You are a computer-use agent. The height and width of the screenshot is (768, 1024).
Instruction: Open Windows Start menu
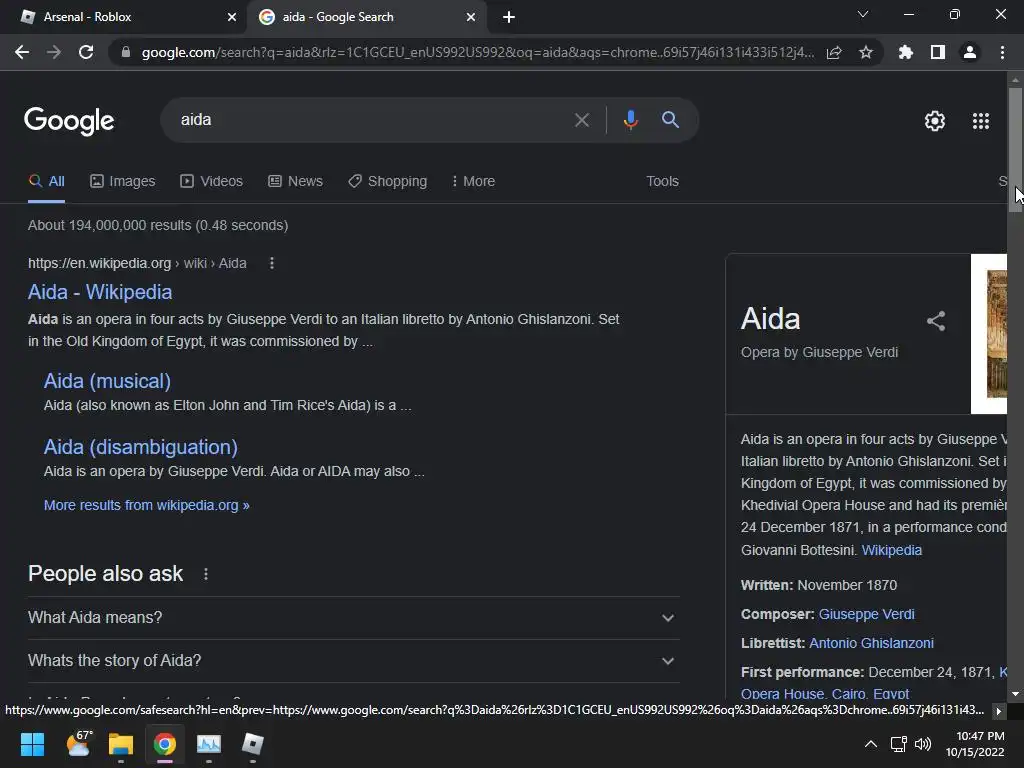tap(32, 744)
